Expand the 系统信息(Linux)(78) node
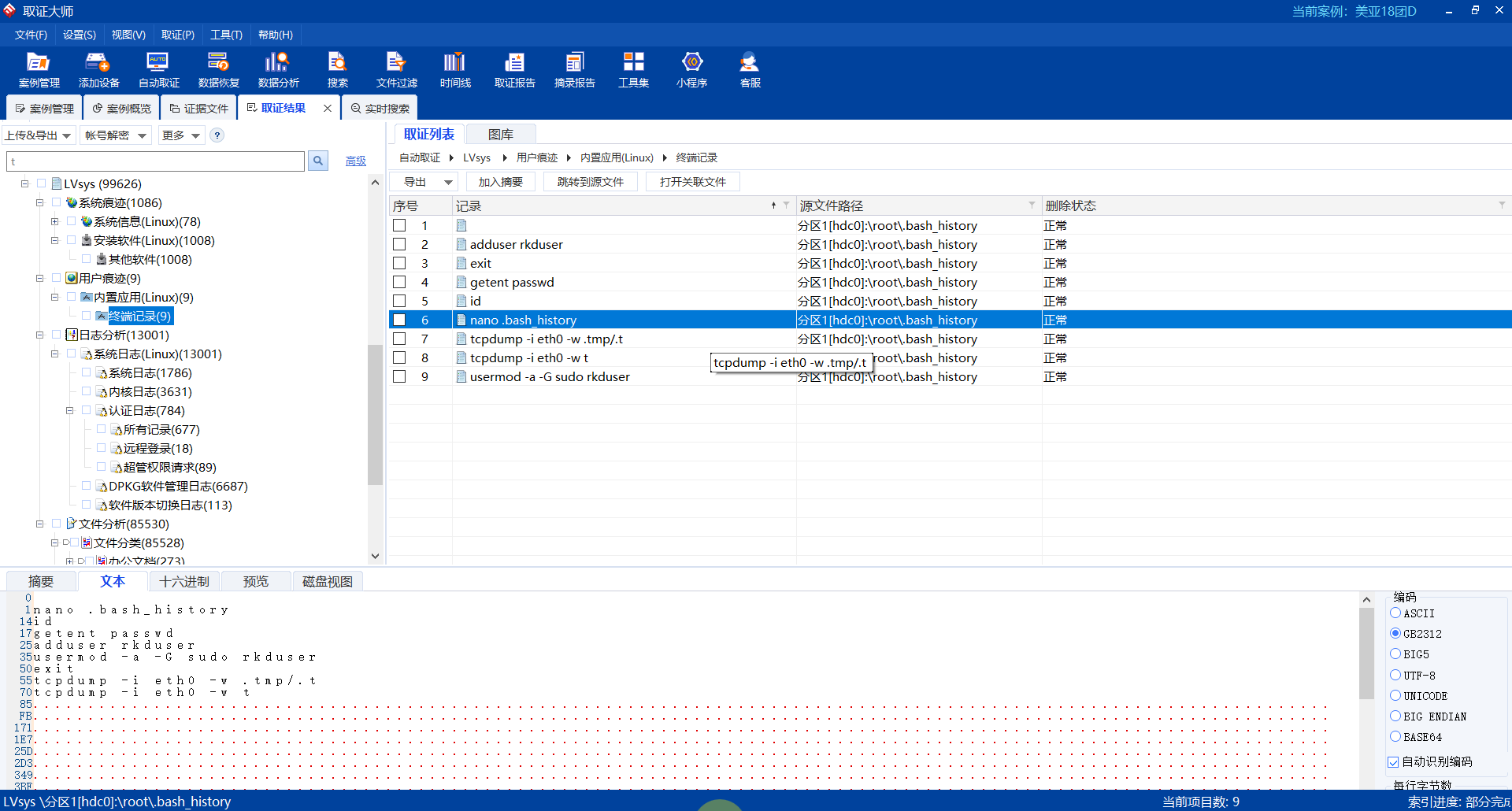Viewport: 1512px width, 811px height. 55,221
